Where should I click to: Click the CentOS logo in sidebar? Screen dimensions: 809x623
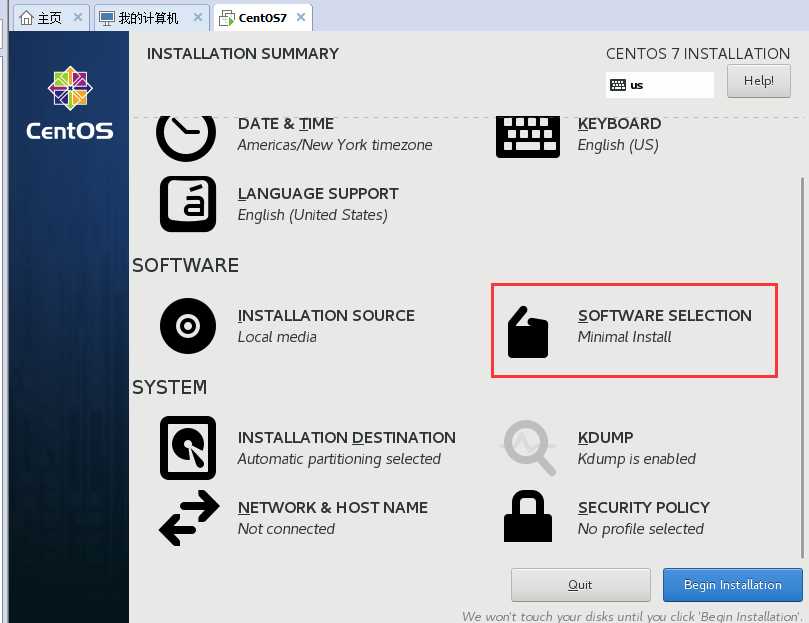point(70,103)
